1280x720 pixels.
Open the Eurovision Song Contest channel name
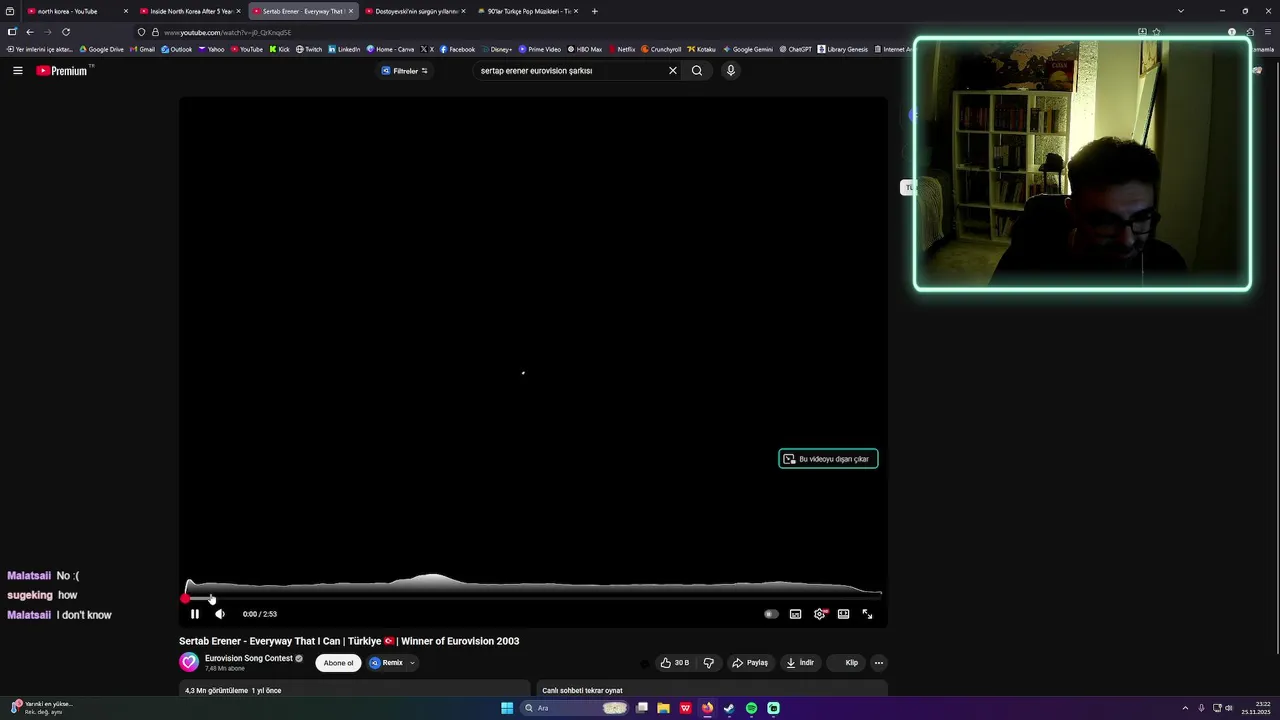click(x=249, y=658)
